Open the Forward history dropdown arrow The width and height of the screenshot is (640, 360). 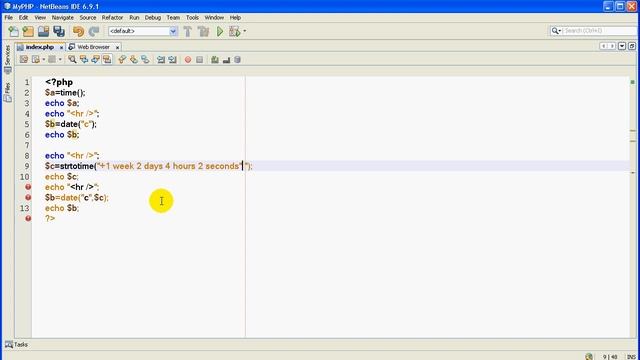(60, 60)
